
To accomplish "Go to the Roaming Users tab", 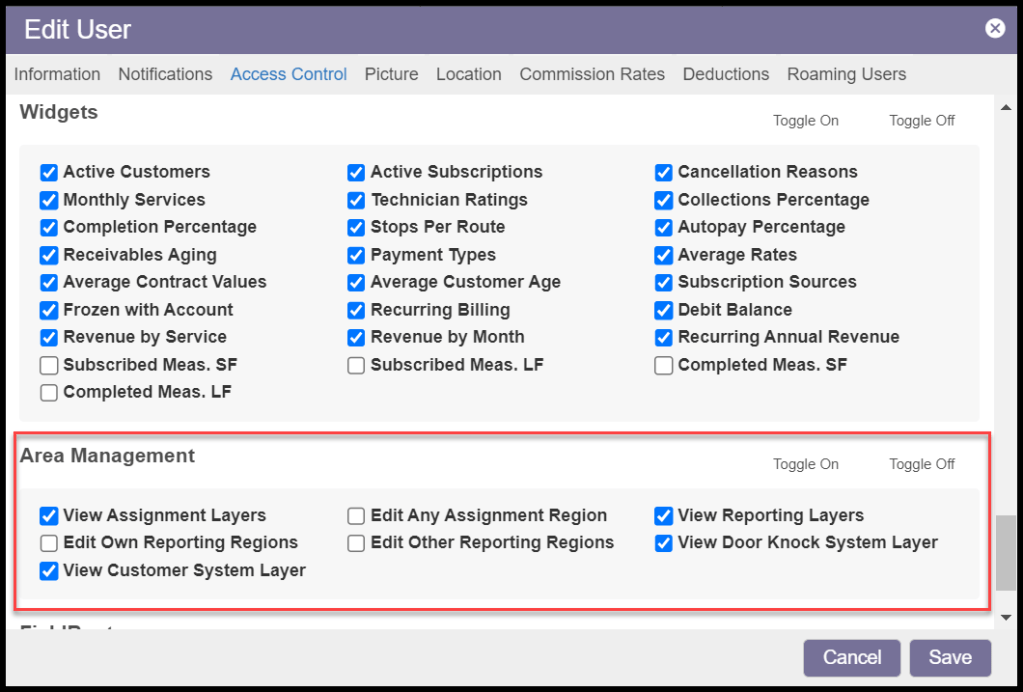I will (x=846, y=74).
